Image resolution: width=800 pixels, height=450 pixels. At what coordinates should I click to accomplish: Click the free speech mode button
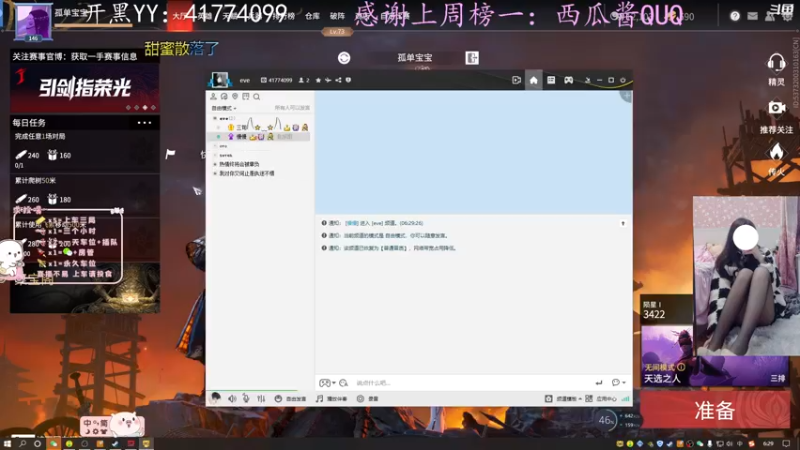pyautogui.click(x=290, y=398)
